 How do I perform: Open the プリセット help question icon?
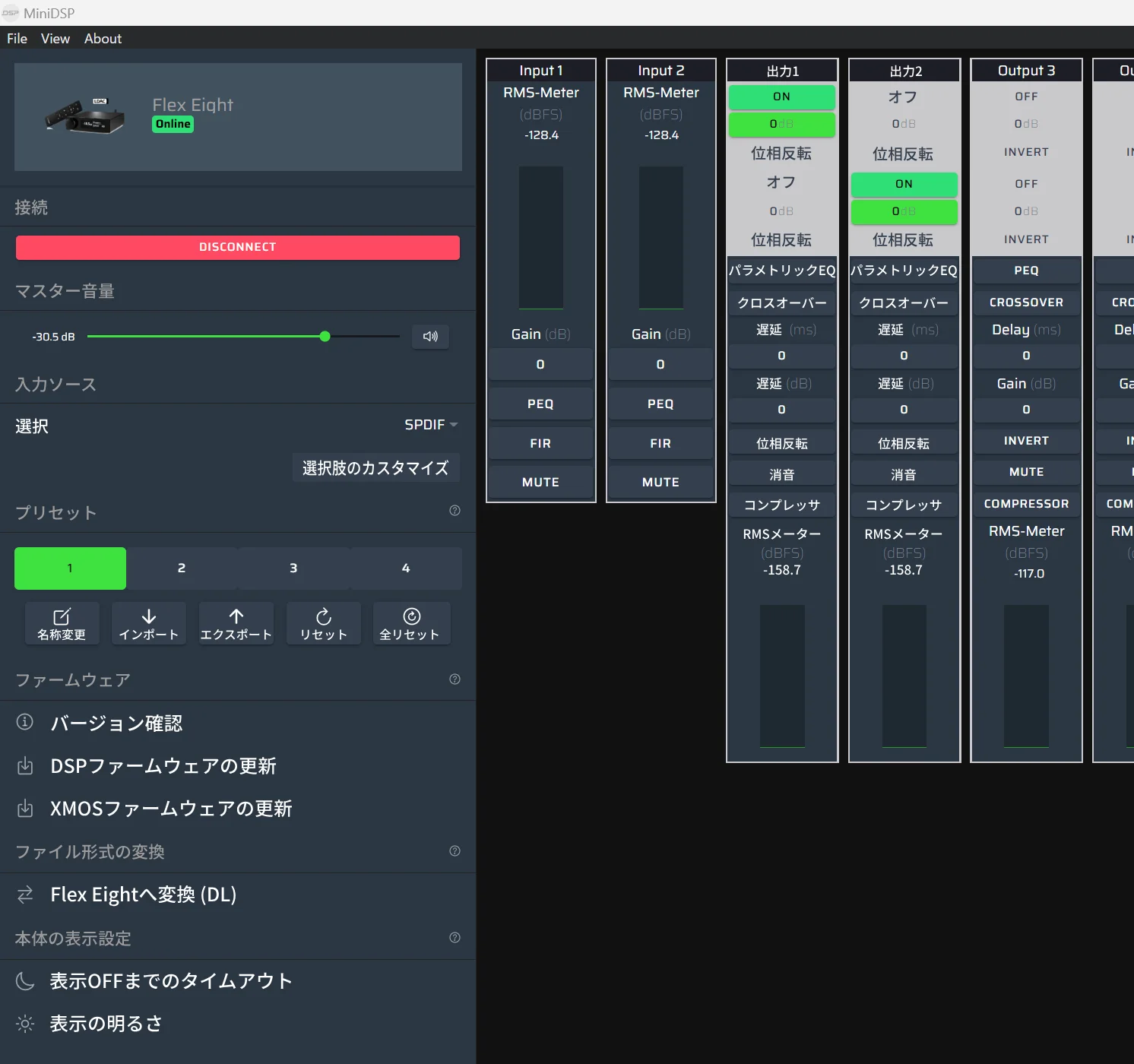(x=455, y=511)
